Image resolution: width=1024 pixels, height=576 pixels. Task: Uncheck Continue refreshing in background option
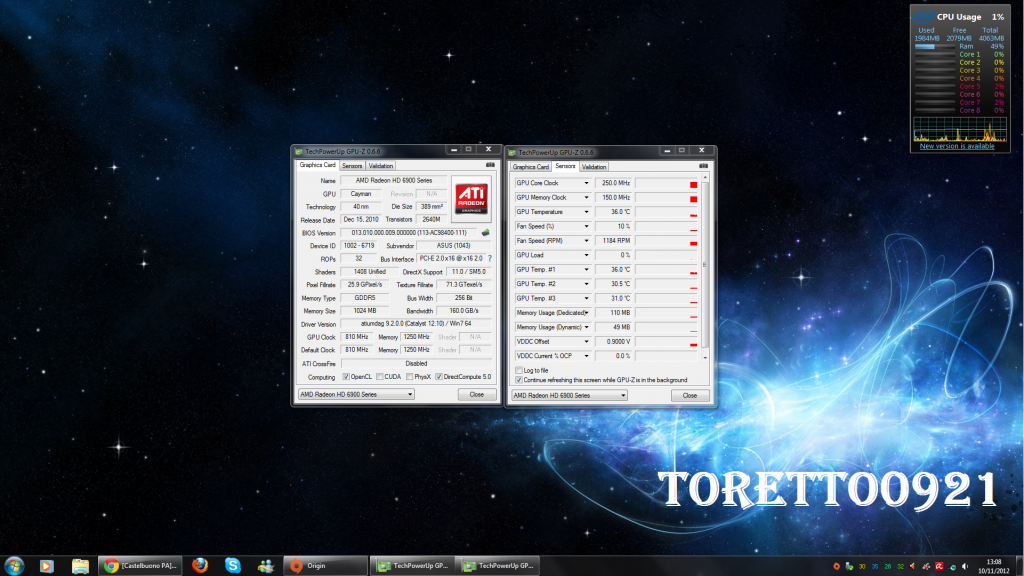518,380
